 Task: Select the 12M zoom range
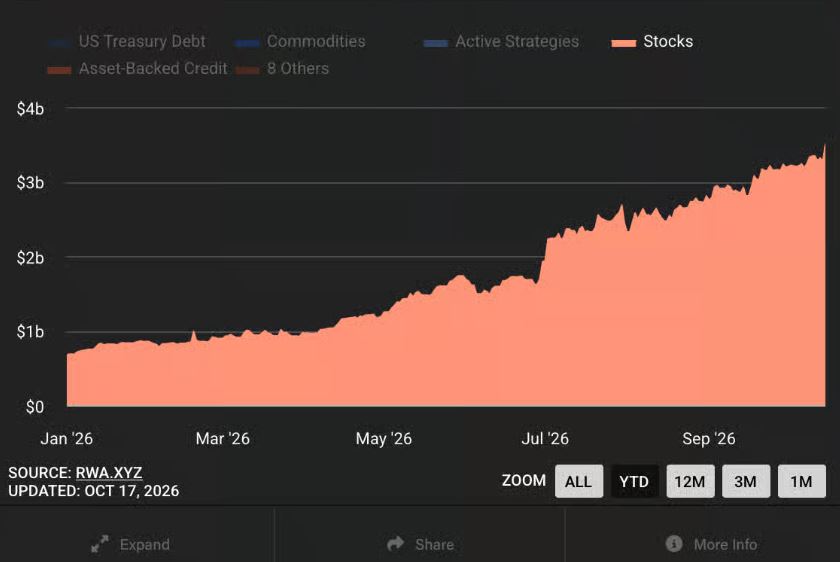click(x=690, y=481)
